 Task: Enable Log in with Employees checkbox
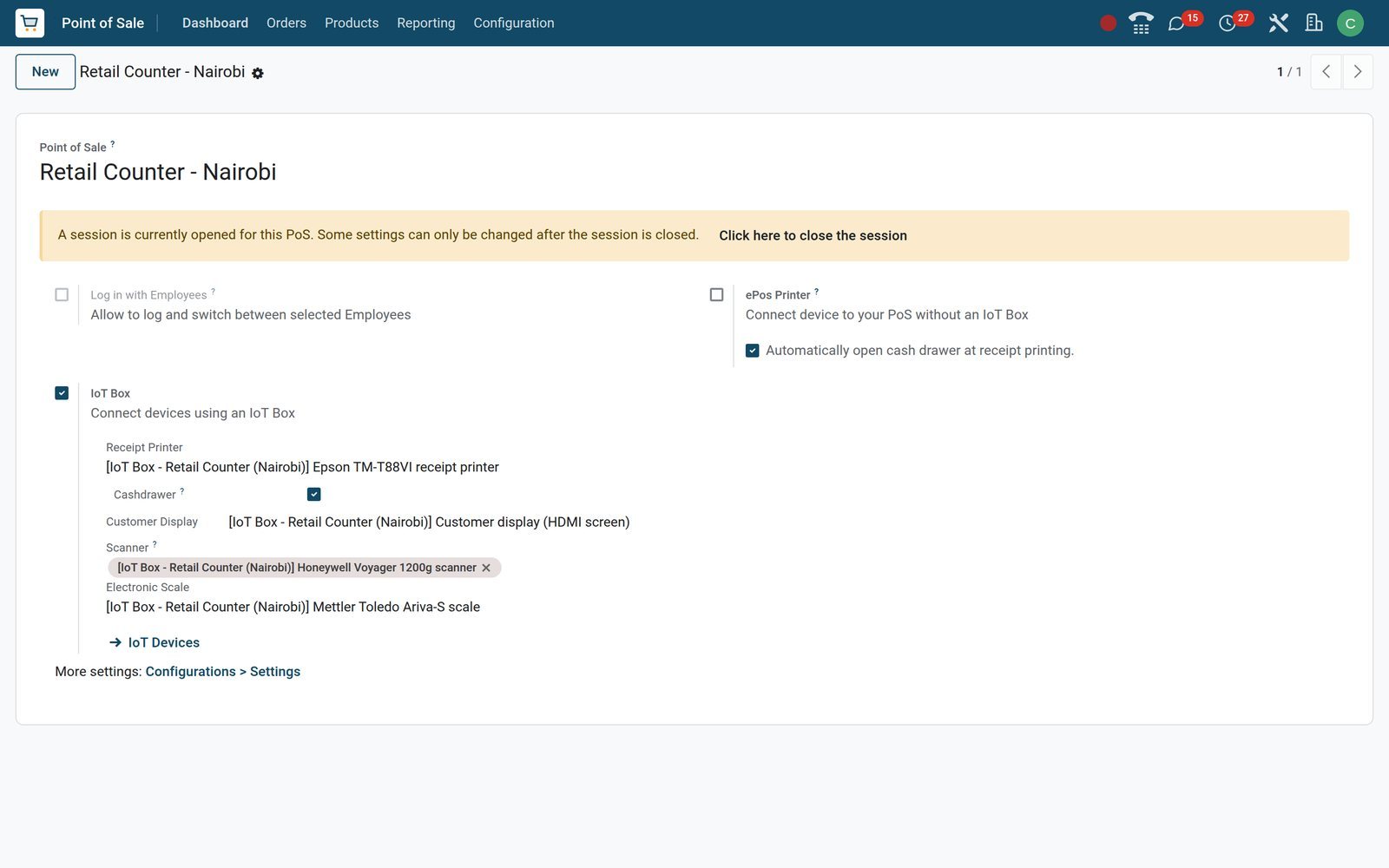pos(62,295)
